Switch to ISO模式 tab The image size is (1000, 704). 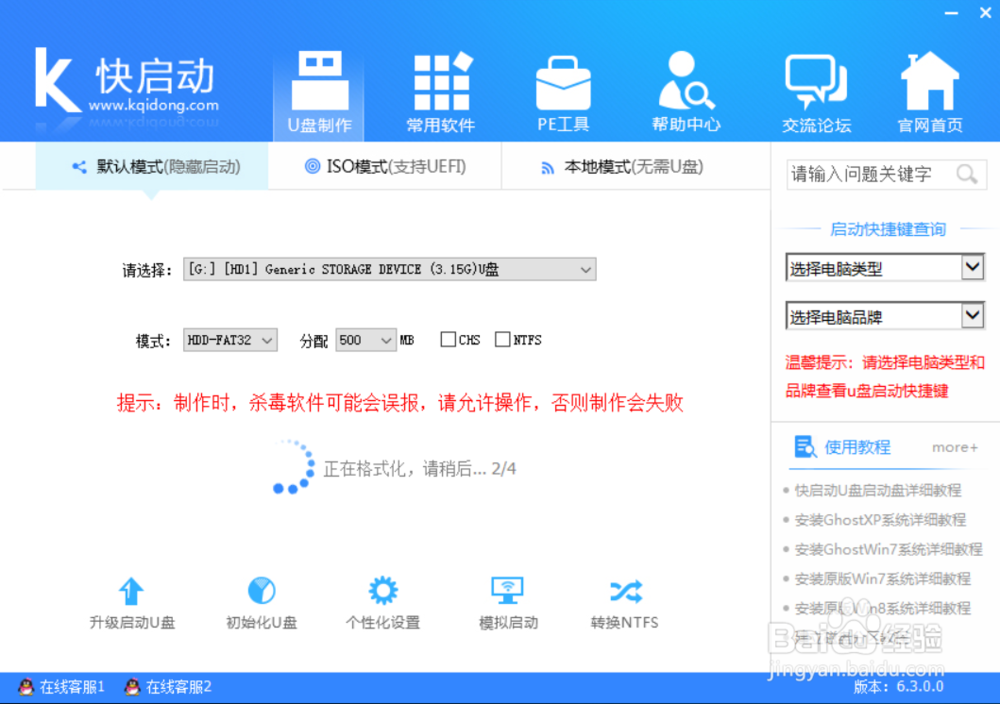click(x=384, y=167)
